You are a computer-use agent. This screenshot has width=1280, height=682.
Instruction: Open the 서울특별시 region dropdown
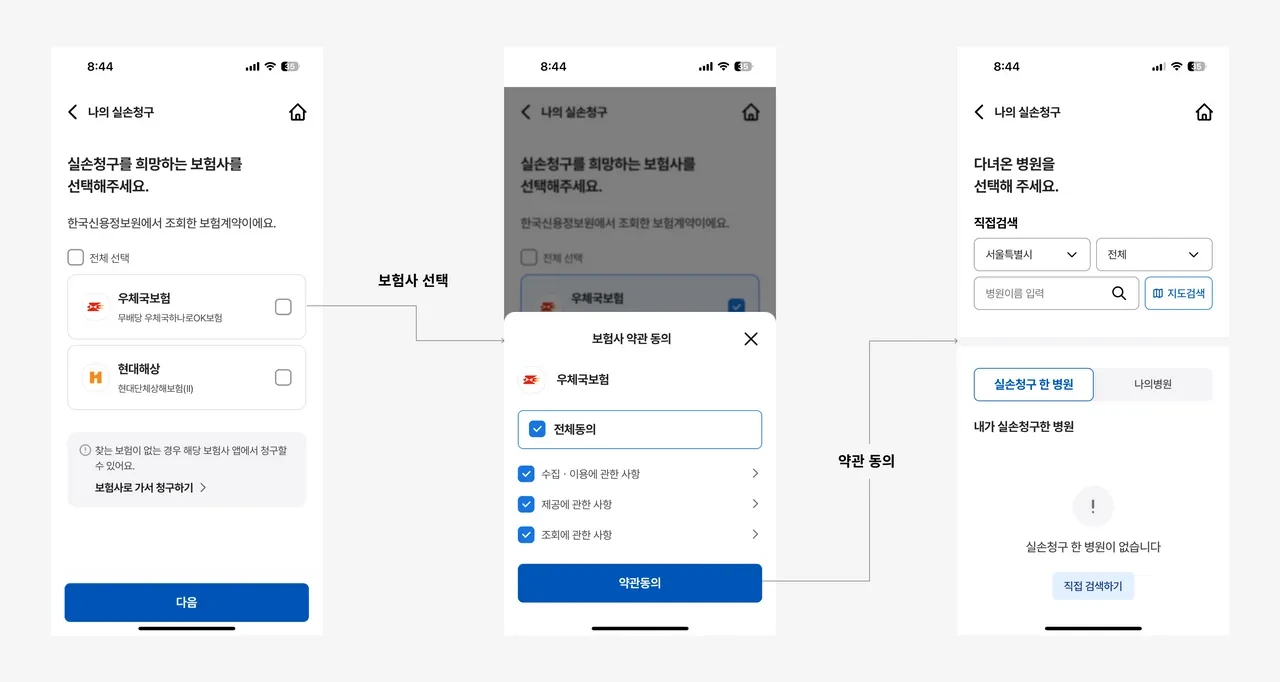pos(1032,254)
